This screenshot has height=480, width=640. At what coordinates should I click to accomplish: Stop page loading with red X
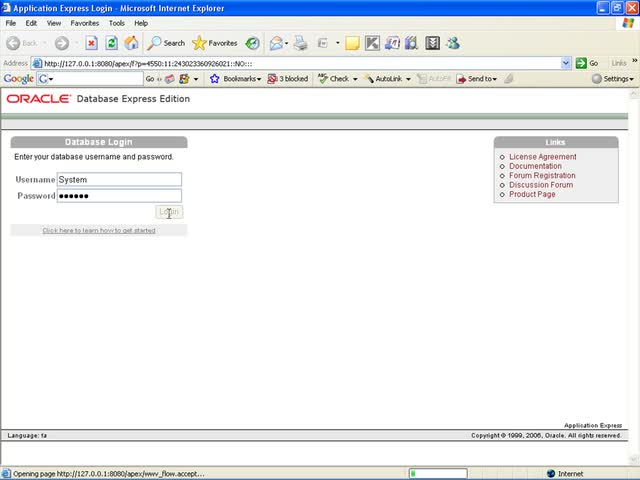point(91,43)
